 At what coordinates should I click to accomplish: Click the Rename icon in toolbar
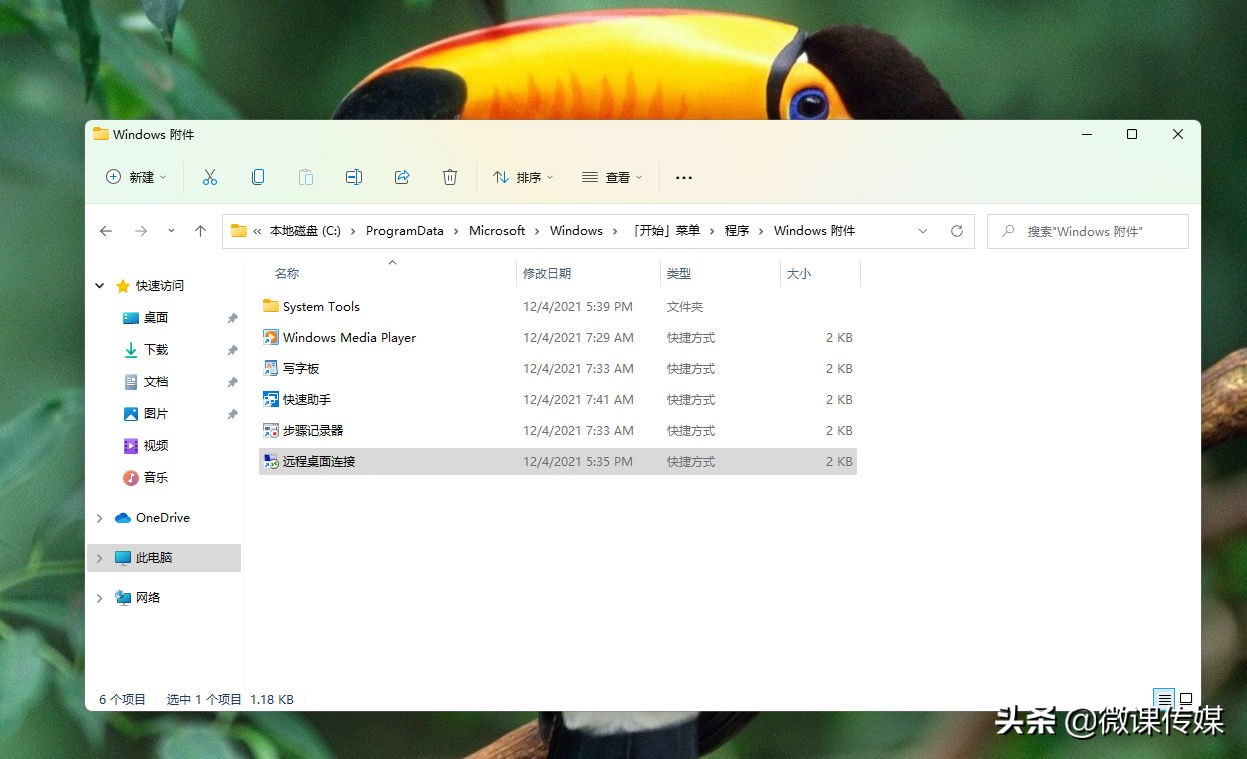pos(354,177)
